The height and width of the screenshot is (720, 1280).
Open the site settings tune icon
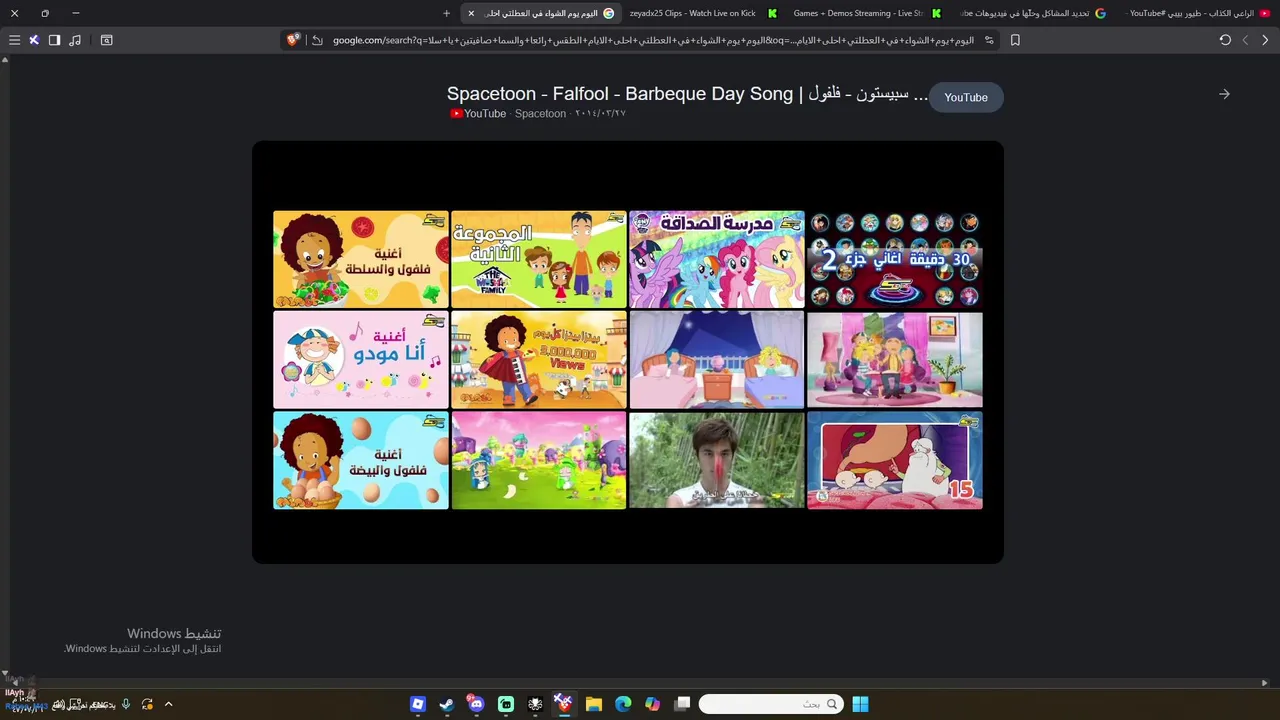coord(989,40)
